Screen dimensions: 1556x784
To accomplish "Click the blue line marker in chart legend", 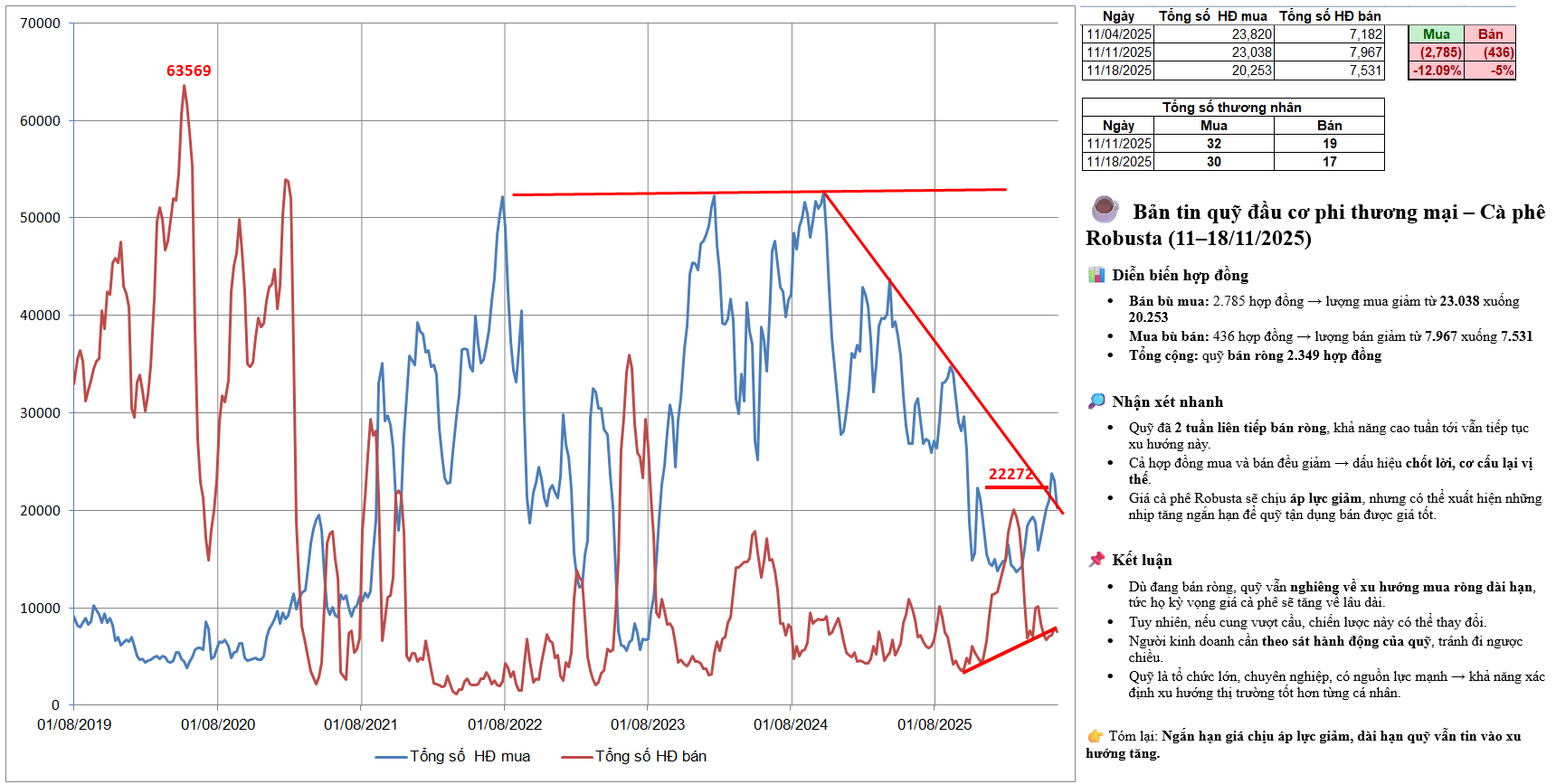I will pyautogui.click(x=390, y=757).
